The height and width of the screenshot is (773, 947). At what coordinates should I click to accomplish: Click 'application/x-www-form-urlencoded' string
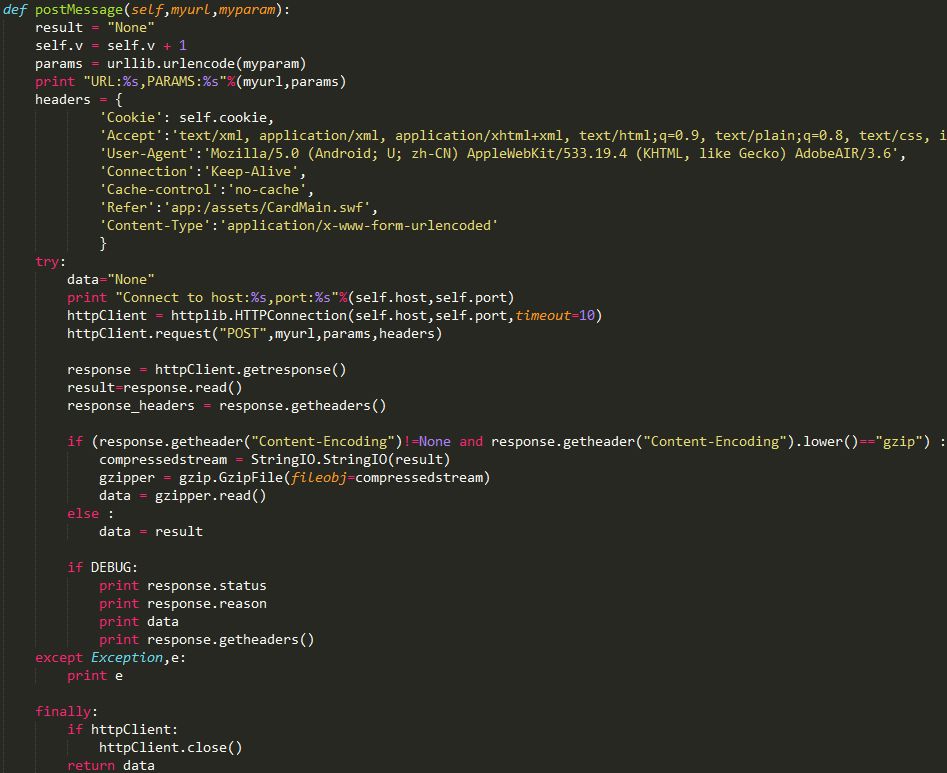point(359,226)
